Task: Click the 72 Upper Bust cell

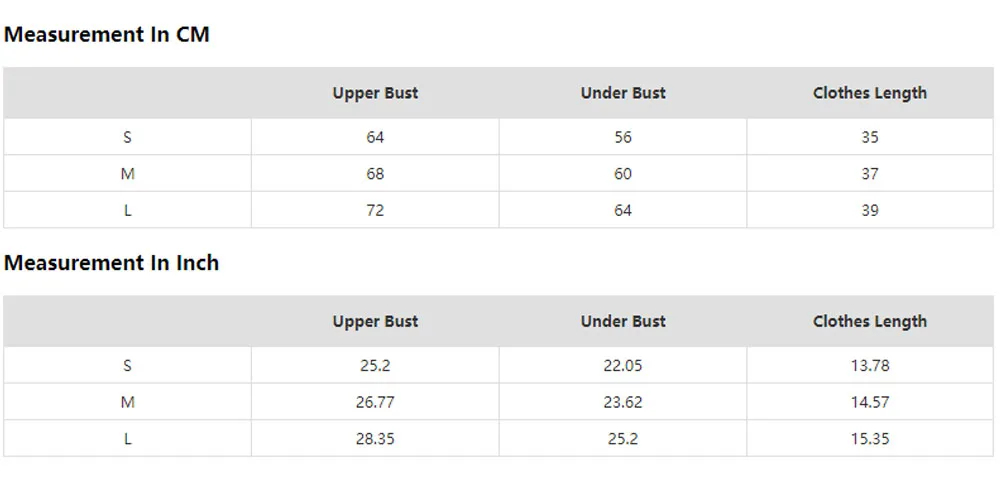Action: (375, 210)
